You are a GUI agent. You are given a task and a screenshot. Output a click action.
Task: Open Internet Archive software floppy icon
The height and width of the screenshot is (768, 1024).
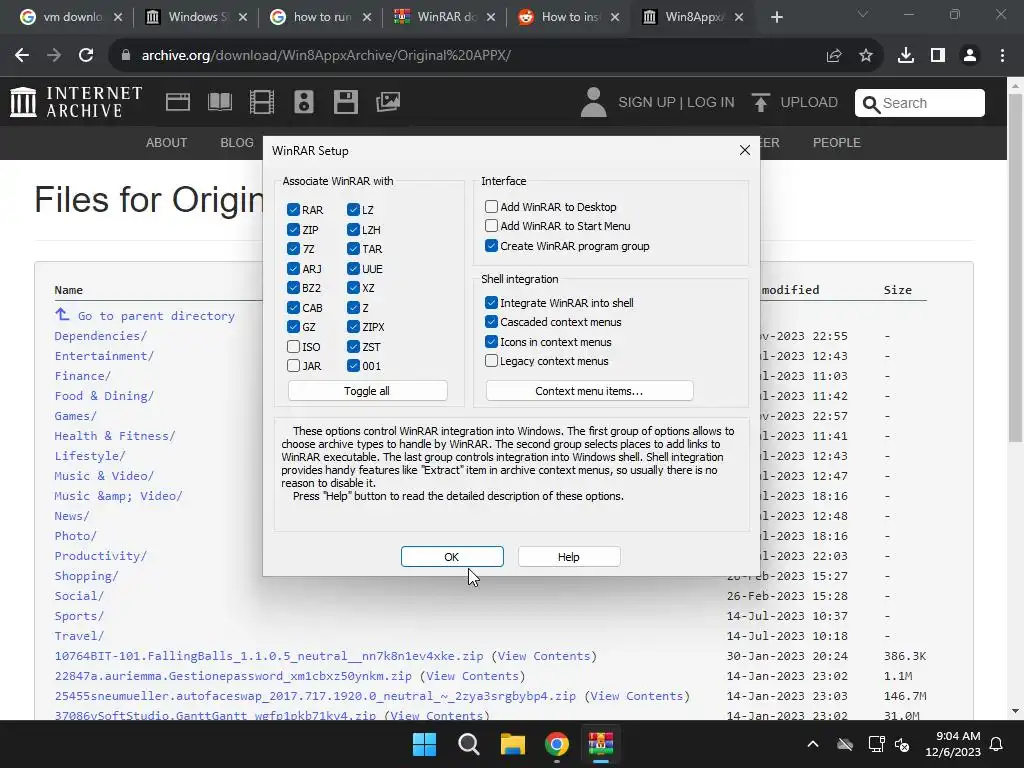(345, 102)
